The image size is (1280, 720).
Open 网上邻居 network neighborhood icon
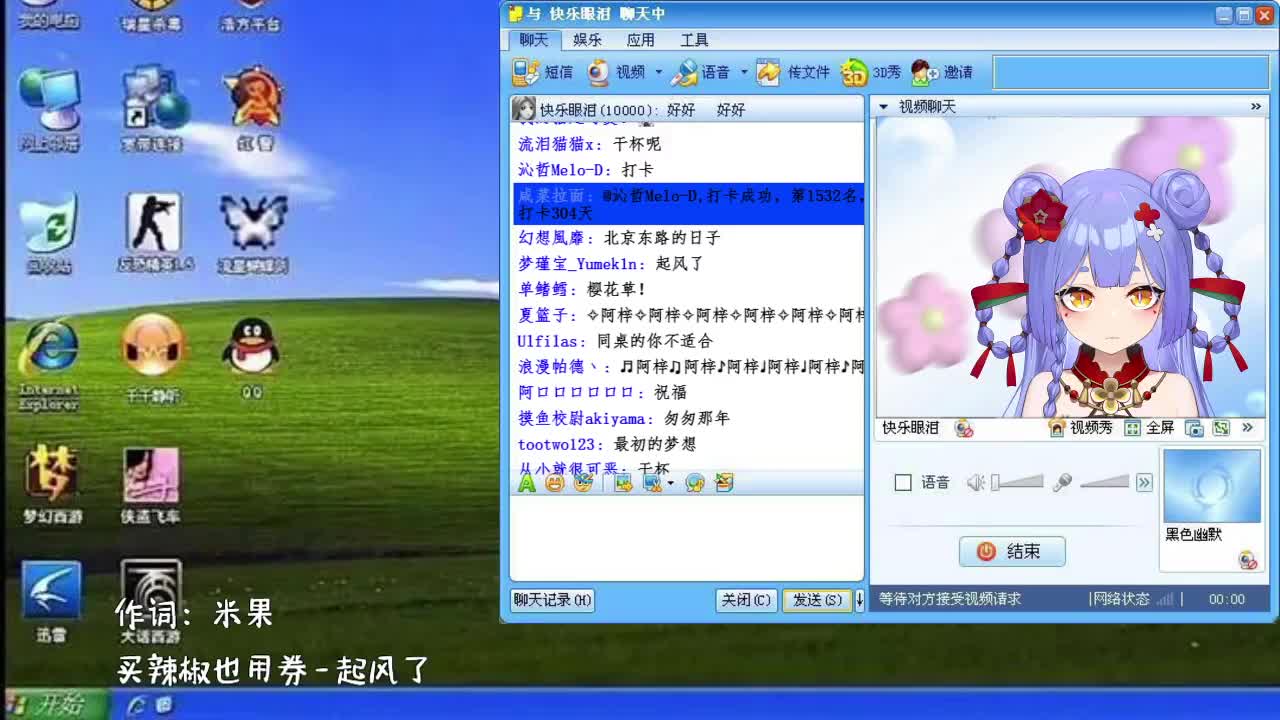(x=49, y=110)
